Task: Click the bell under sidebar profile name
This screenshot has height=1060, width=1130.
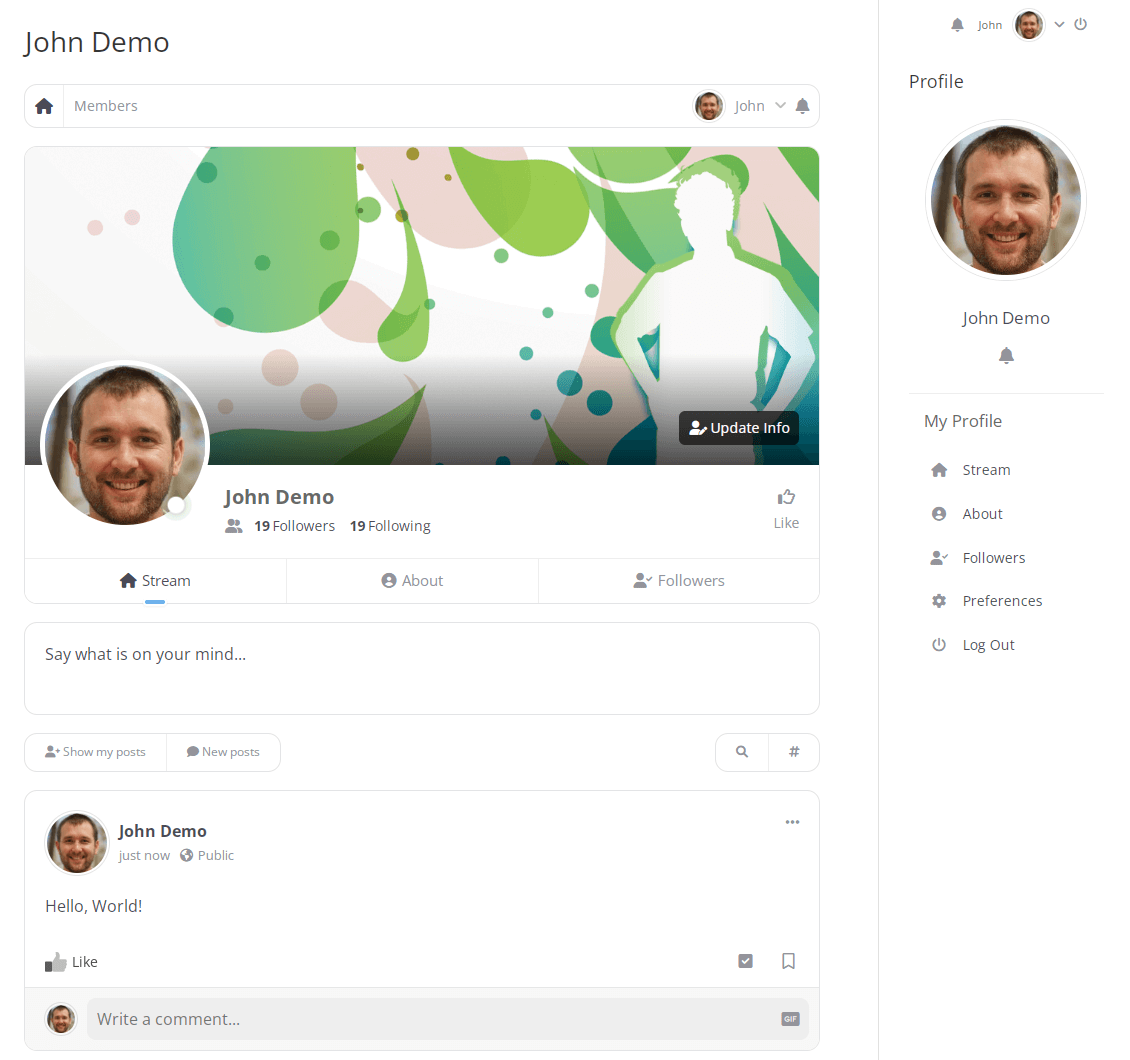Action: 1006,356
